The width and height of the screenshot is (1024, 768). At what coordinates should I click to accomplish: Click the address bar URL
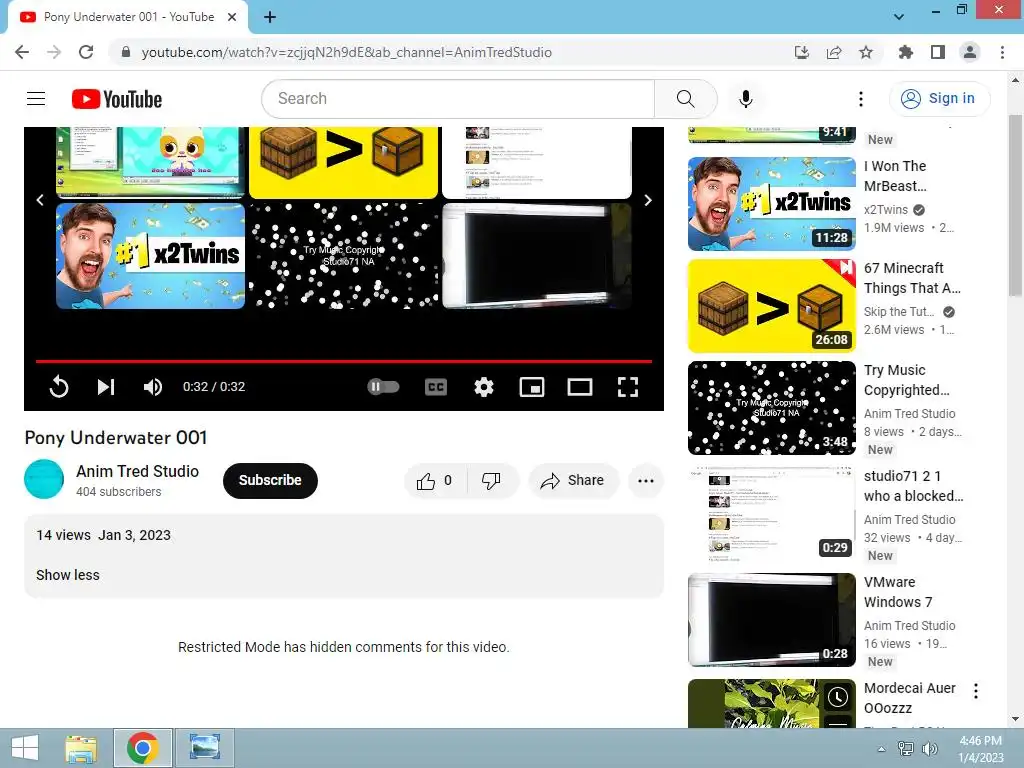(346, 52)
